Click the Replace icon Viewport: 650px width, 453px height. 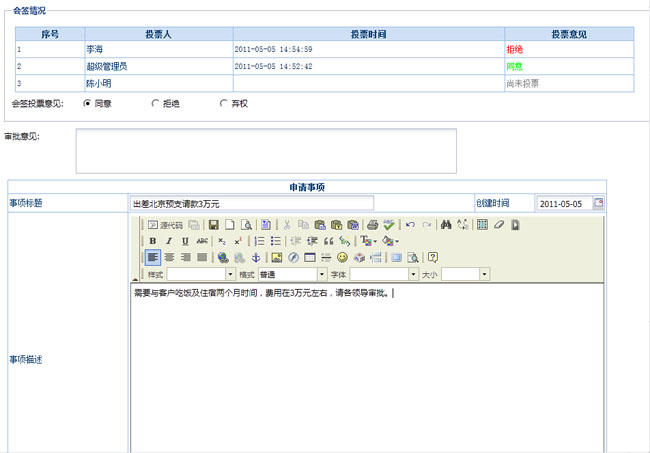[463, 225]
